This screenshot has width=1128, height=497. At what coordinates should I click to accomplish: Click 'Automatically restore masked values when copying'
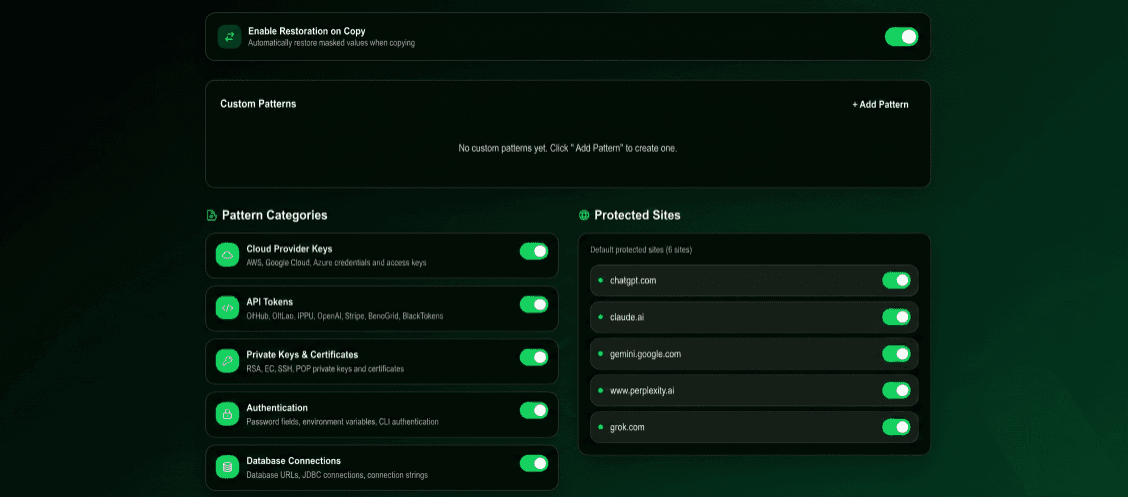(x=332, y=43)
